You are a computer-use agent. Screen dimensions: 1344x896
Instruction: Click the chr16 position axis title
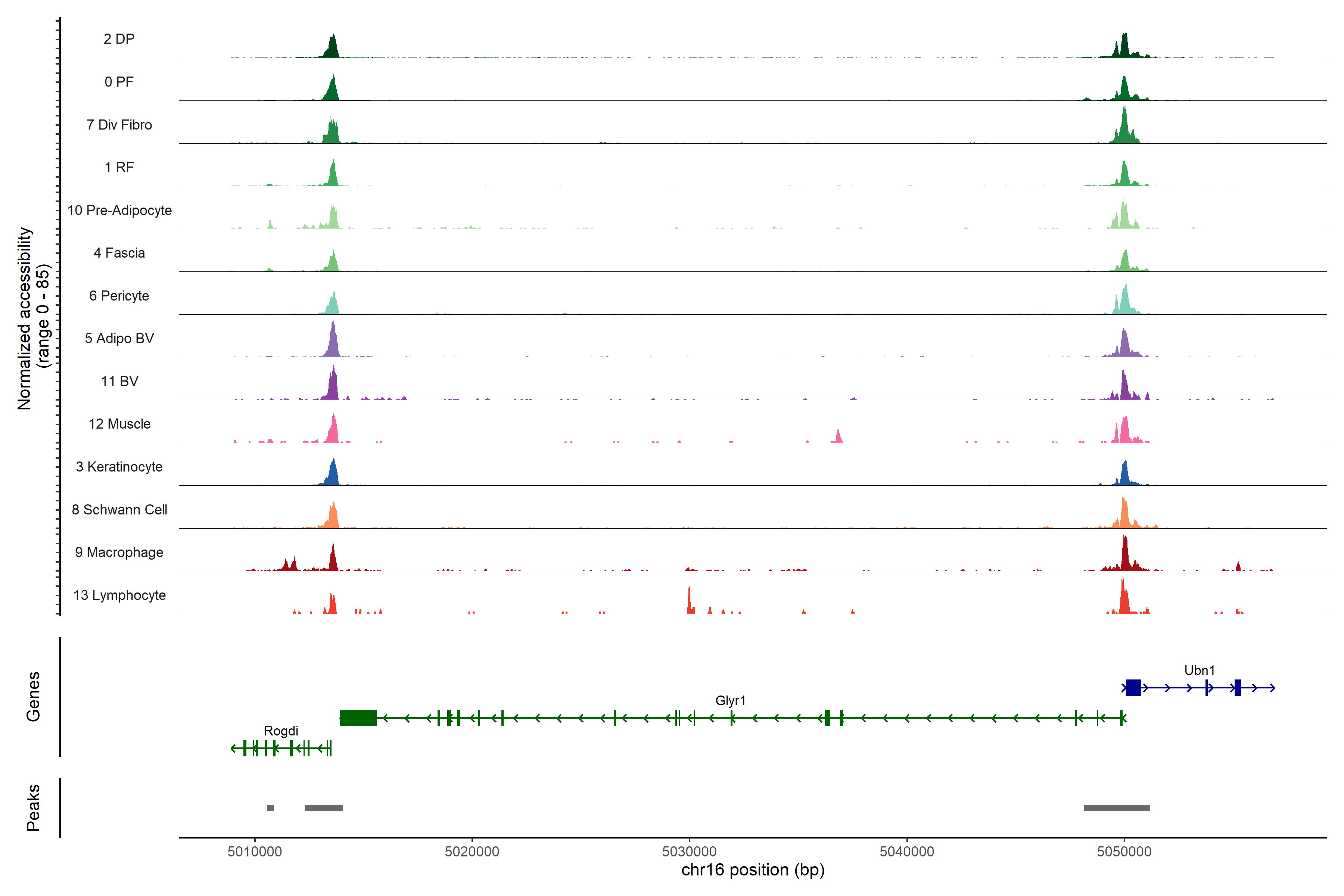pyautogui.click(x=753, y=870)
